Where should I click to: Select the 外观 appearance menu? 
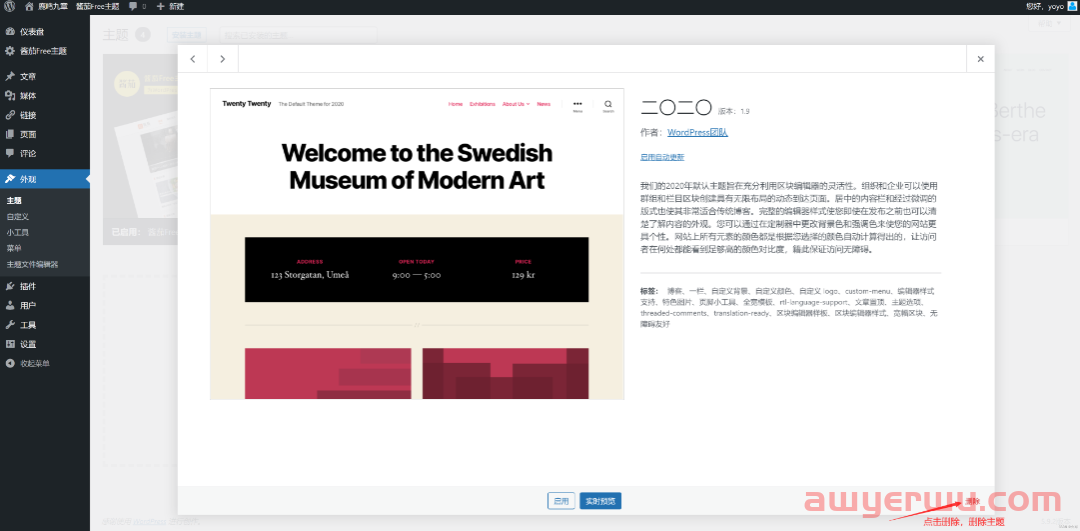click(45, 179)
